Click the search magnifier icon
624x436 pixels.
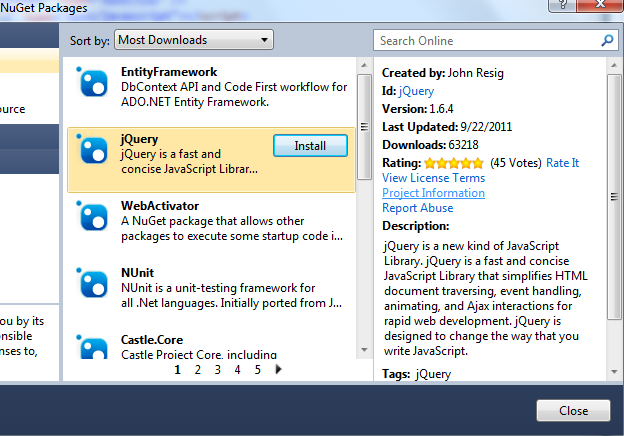[607, 40]
